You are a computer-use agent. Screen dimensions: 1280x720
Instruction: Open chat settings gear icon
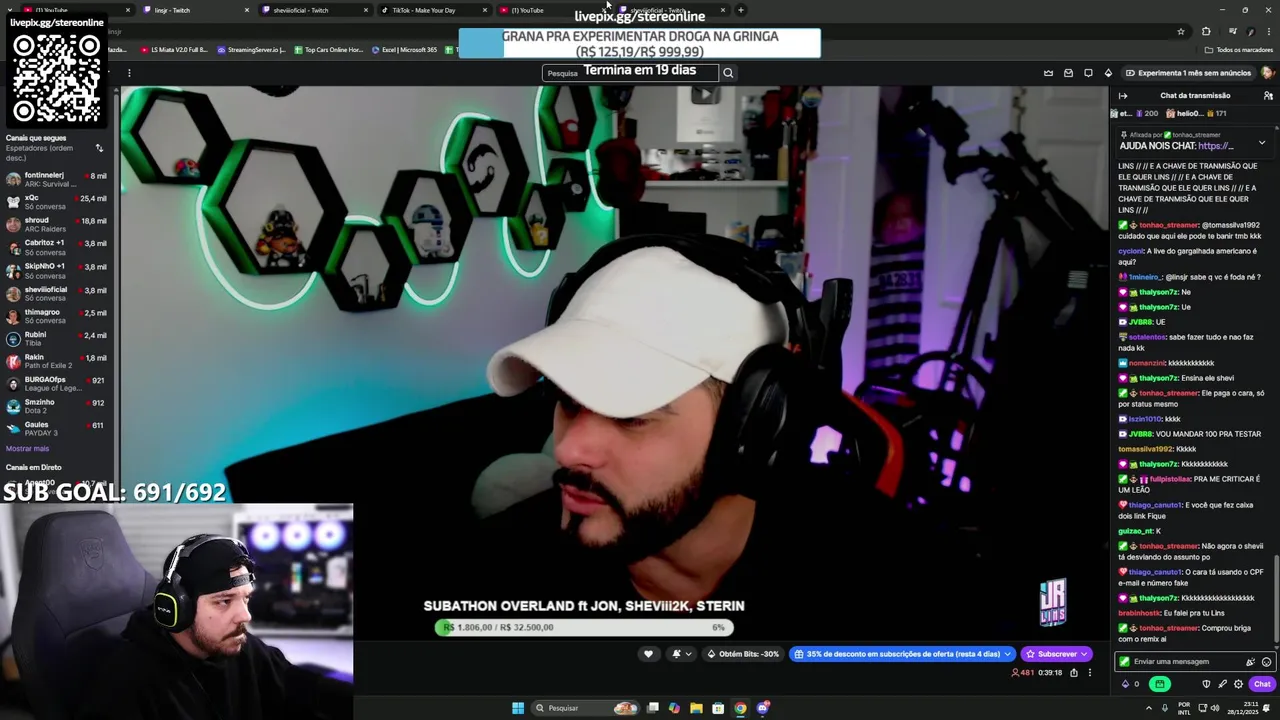point(1238,684)
